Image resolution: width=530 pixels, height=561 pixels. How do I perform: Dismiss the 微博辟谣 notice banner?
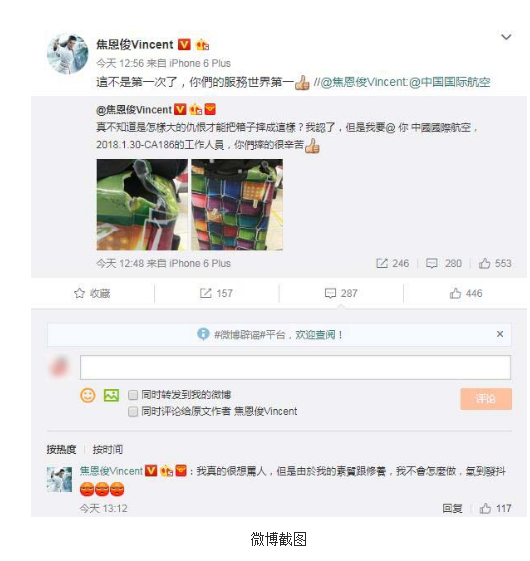(500, 334)
